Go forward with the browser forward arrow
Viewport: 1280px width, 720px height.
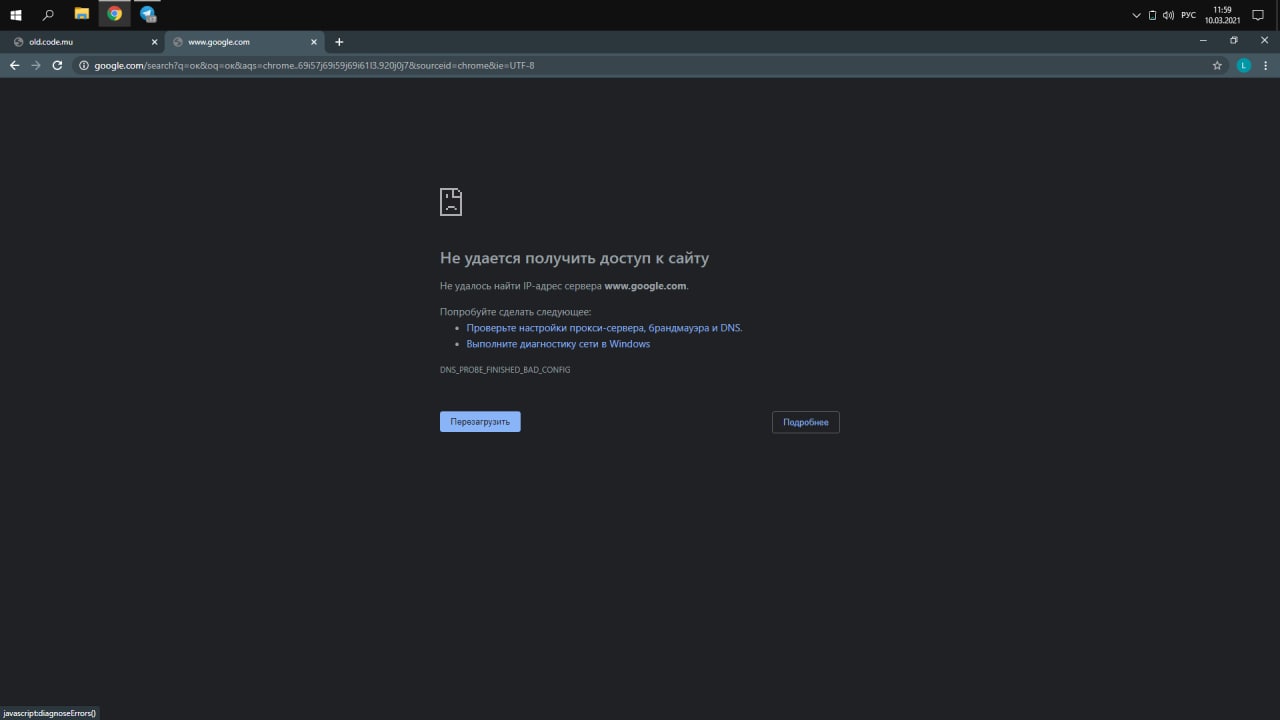[36, 65]
